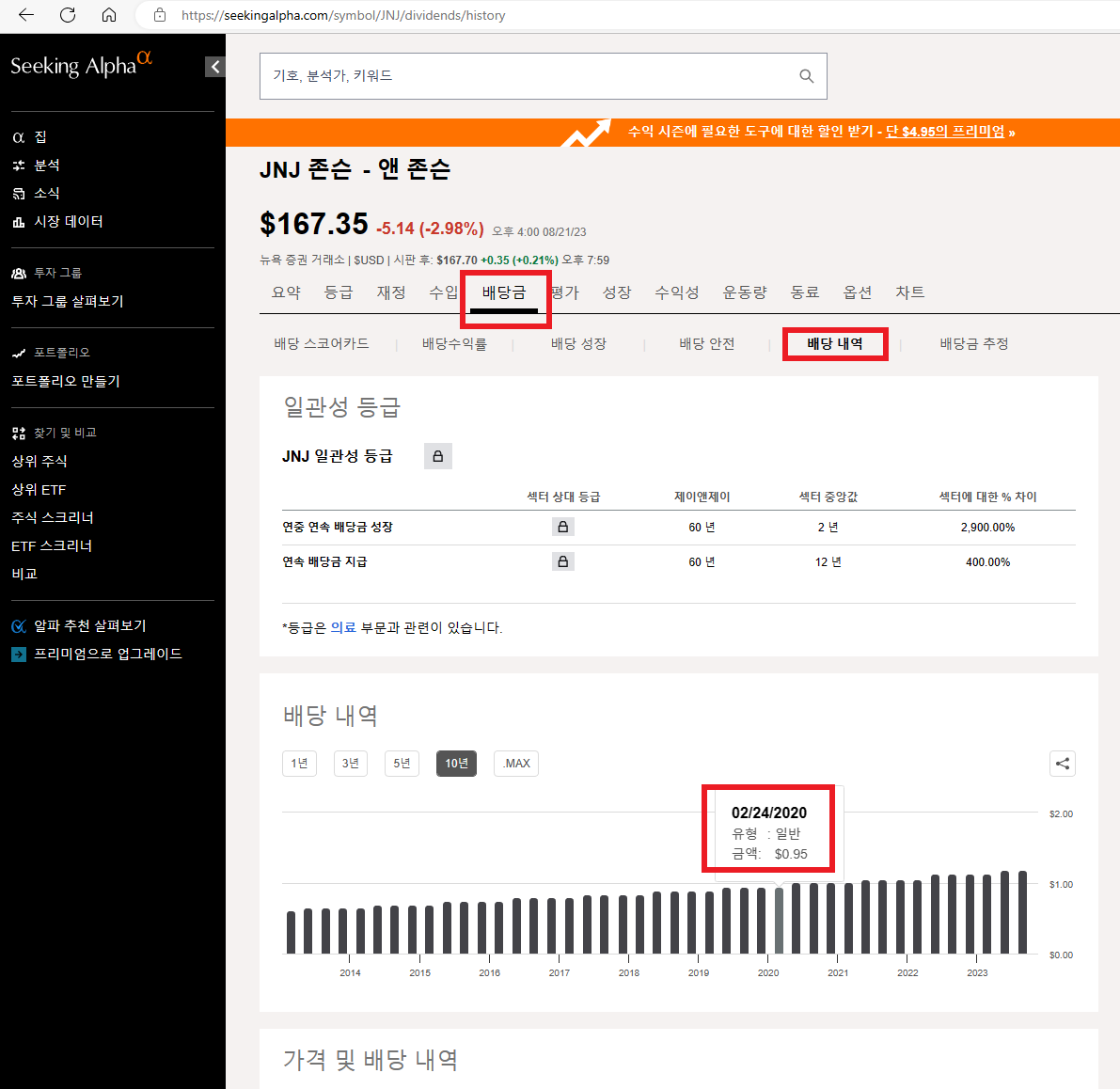Focus the symbol and keyword search box
This screenshot has height=1089, width=1120.
(x=543, y=75)
